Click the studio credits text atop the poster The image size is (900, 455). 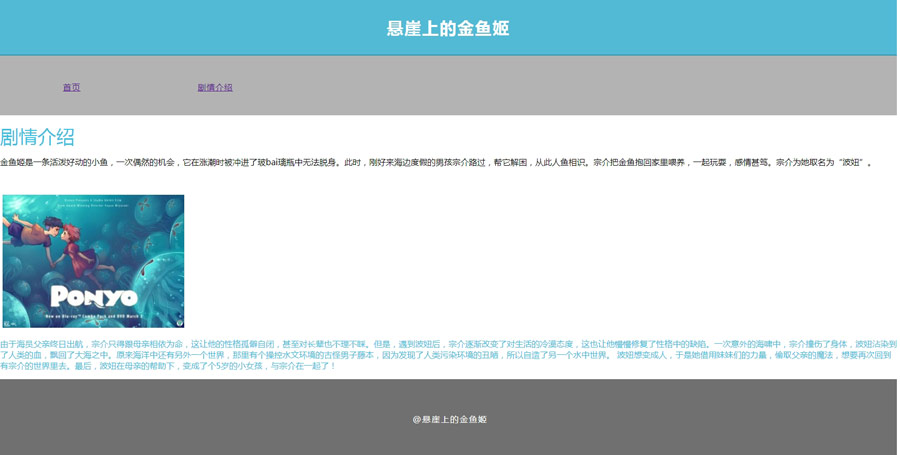(x=93, y=203)
